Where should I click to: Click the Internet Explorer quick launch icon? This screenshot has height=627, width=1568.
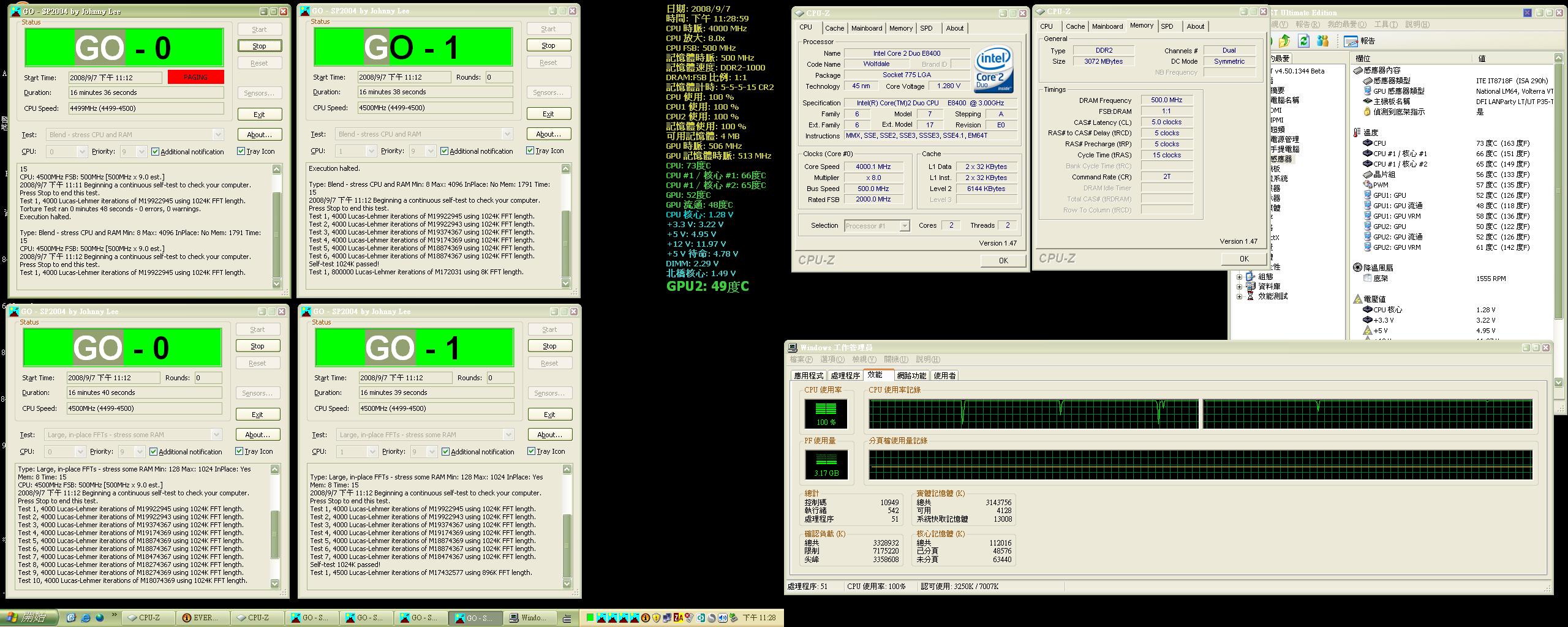(86, 617)
